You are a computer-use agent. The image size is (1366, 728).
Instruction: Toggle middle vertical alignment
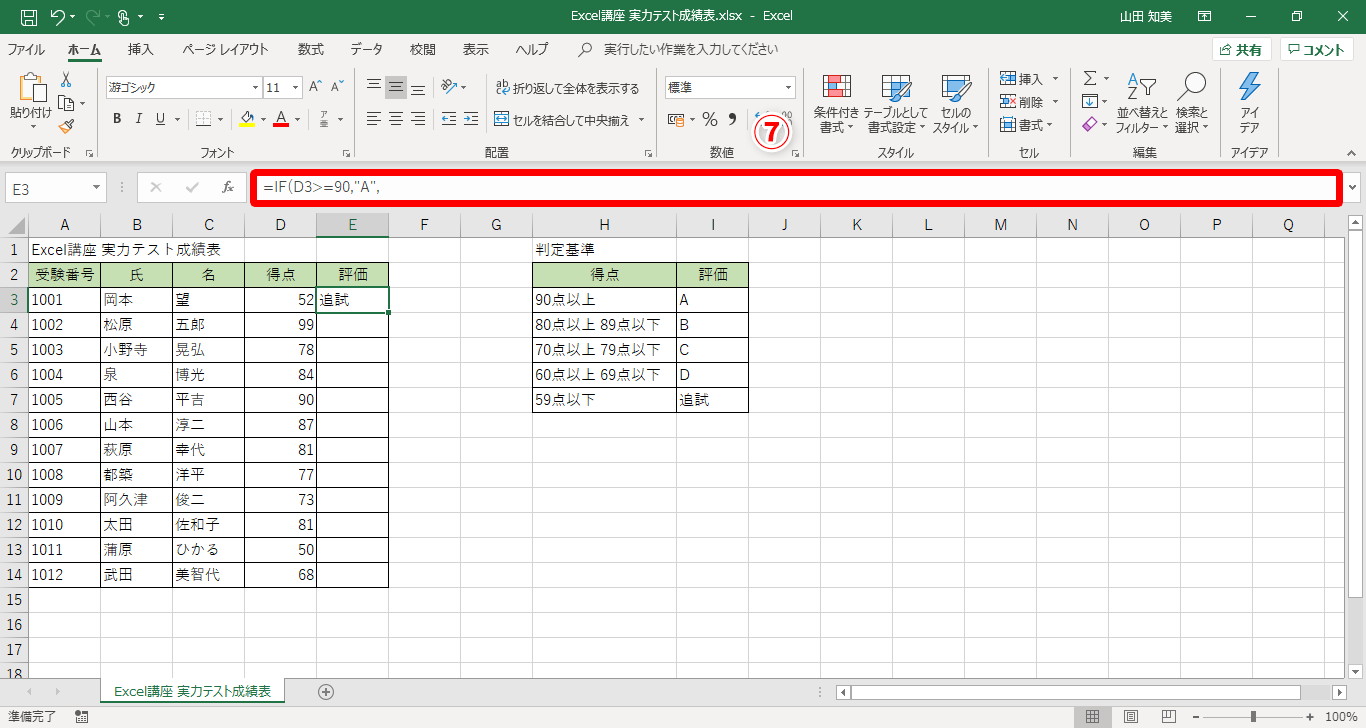tap(396, 87)
